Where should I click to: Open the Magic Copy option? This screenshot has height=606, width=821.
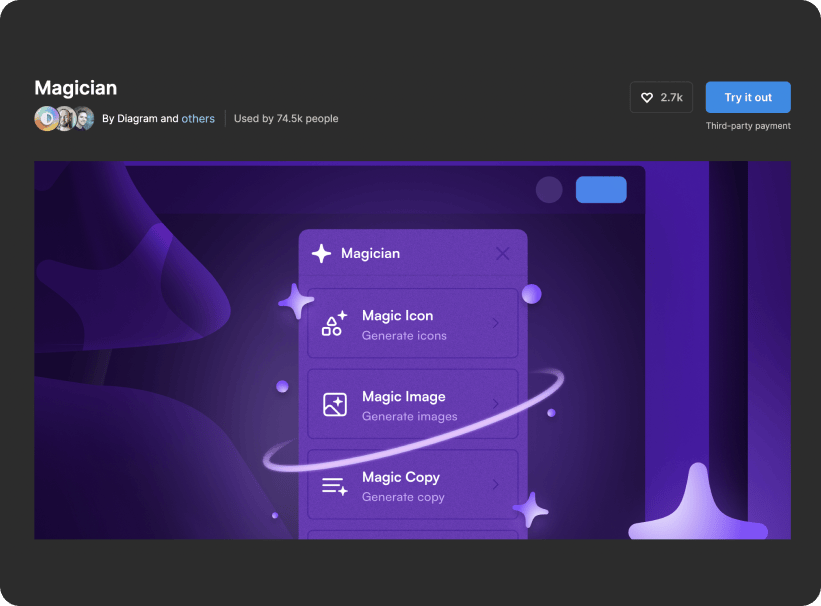click(413, 484)
